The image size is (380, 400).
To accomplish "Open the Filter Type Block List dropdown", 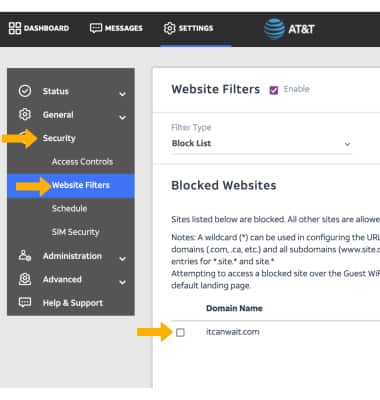I will [261, 144].
